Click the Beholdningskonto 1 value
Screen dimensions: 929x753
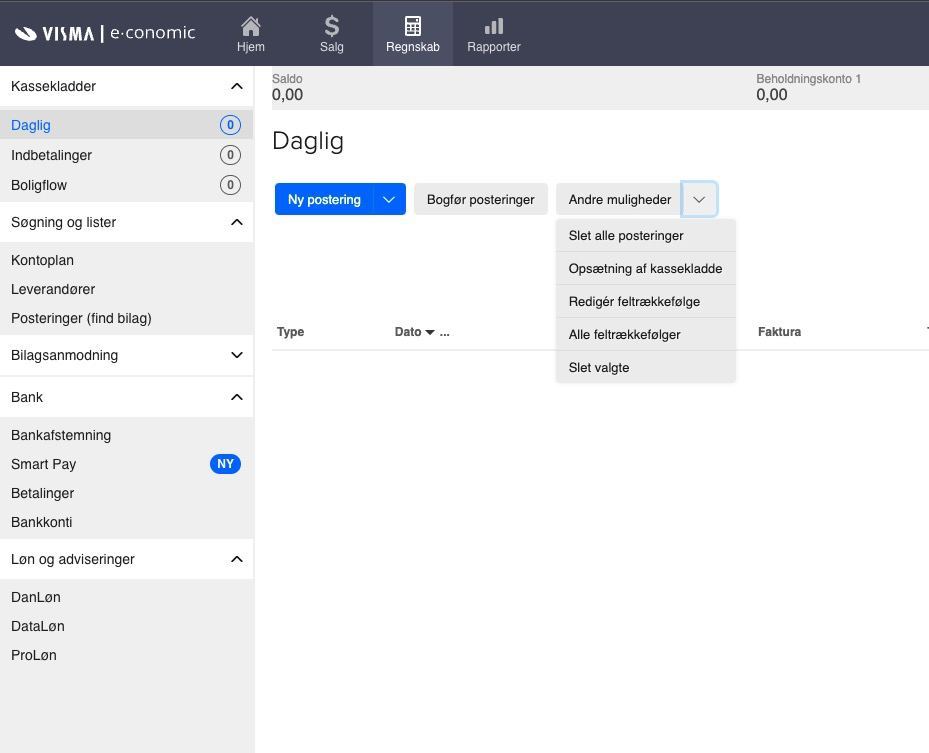tap(771, 95)
